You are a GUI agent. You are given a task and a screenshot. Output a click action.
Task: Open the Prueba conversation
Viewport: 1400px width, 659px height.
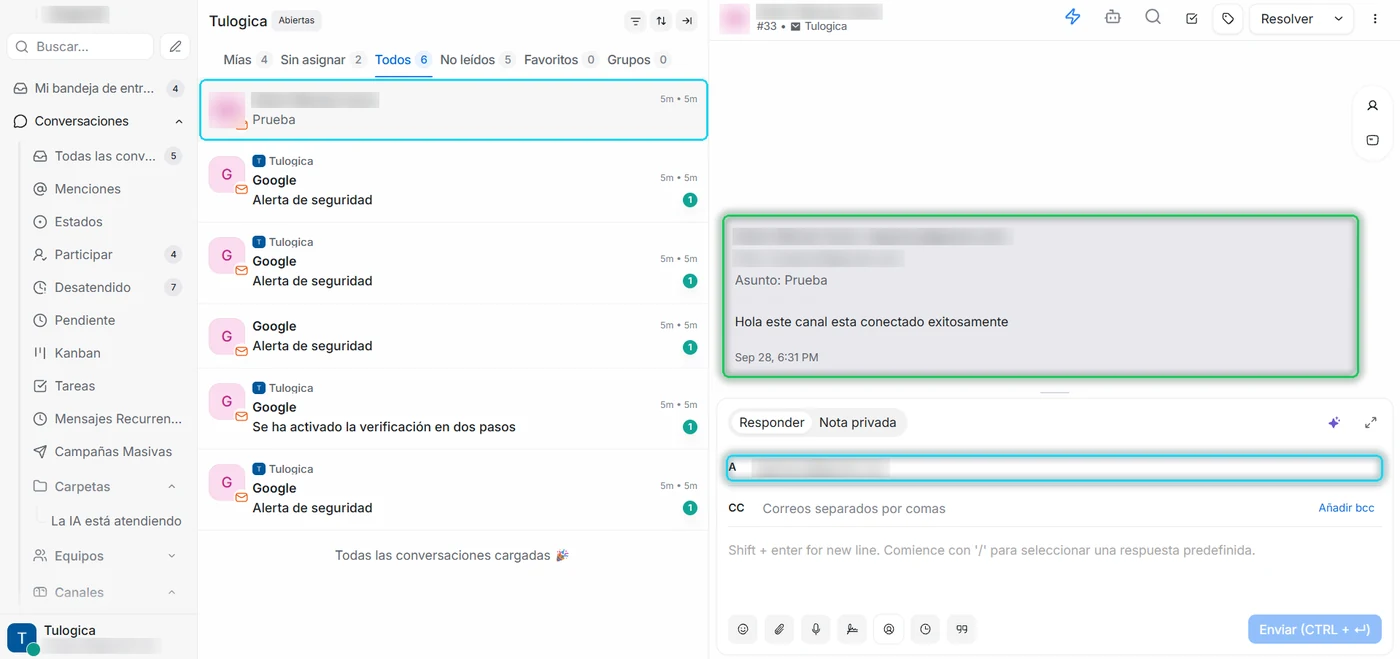[453, 109]
